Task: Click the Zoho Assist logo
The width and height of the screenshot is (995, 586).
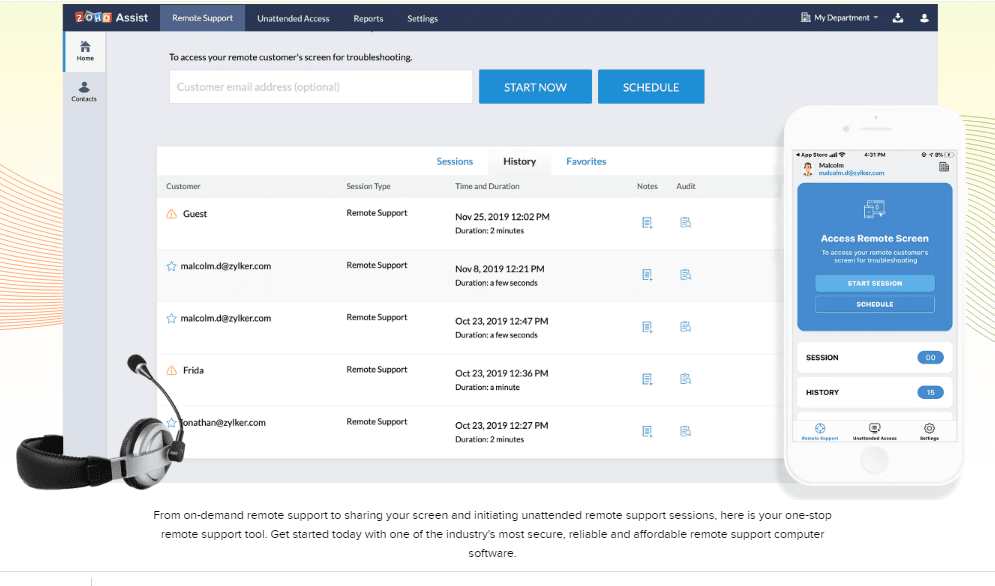Action: pyautogui.click(x=112, y=18)
